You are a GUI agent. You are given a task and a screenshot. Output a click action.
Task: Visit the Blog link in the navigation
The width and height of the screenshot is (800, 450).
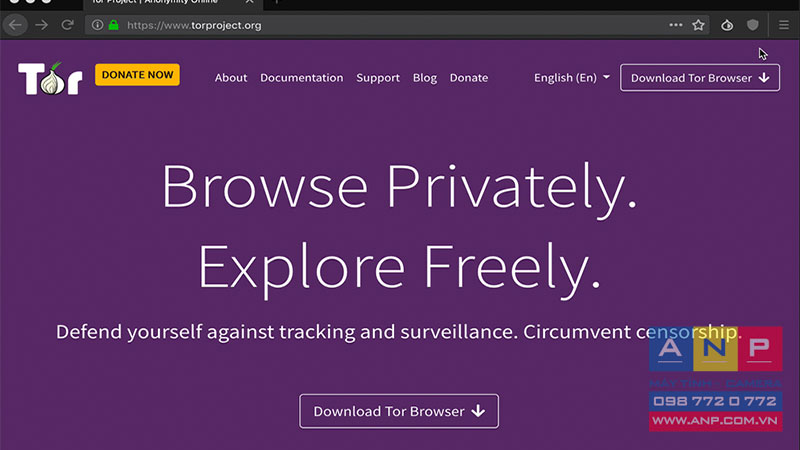[x=424, y=78]
